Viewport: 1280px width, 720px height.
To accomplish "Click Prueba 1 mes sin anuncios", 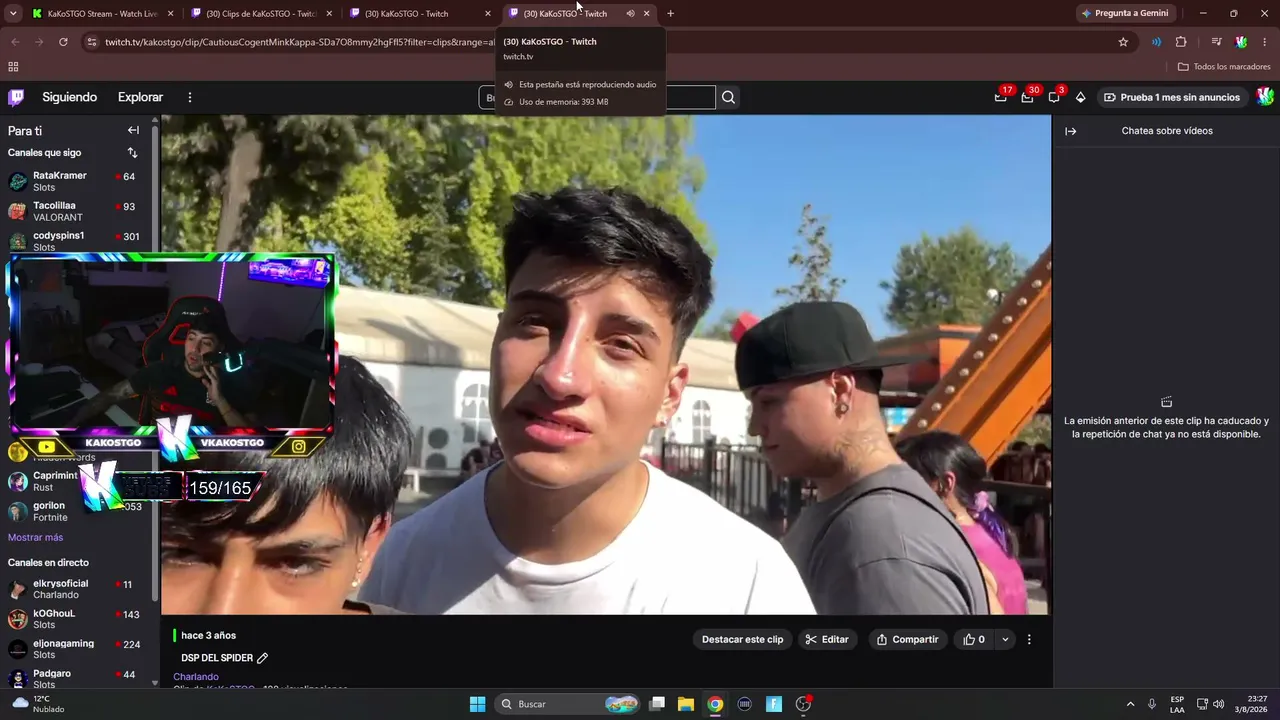I will (1171, 97).
